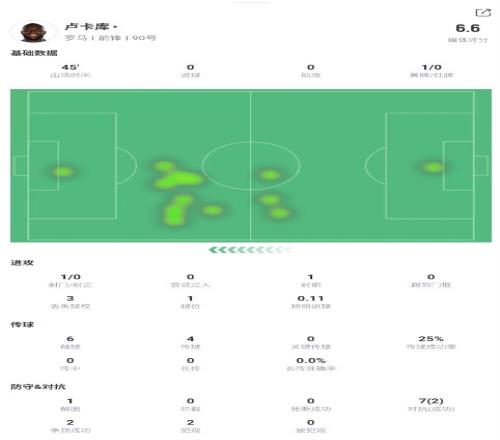The image size is (500, 440).
Task: Select the 防守&对抗 section heading
Action: [x=38, y=387]
